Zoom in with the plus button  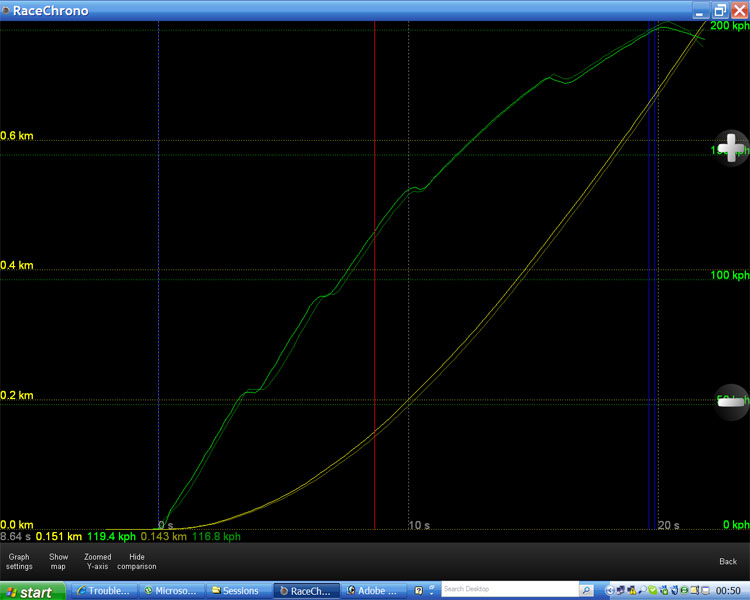pos(732,148)
